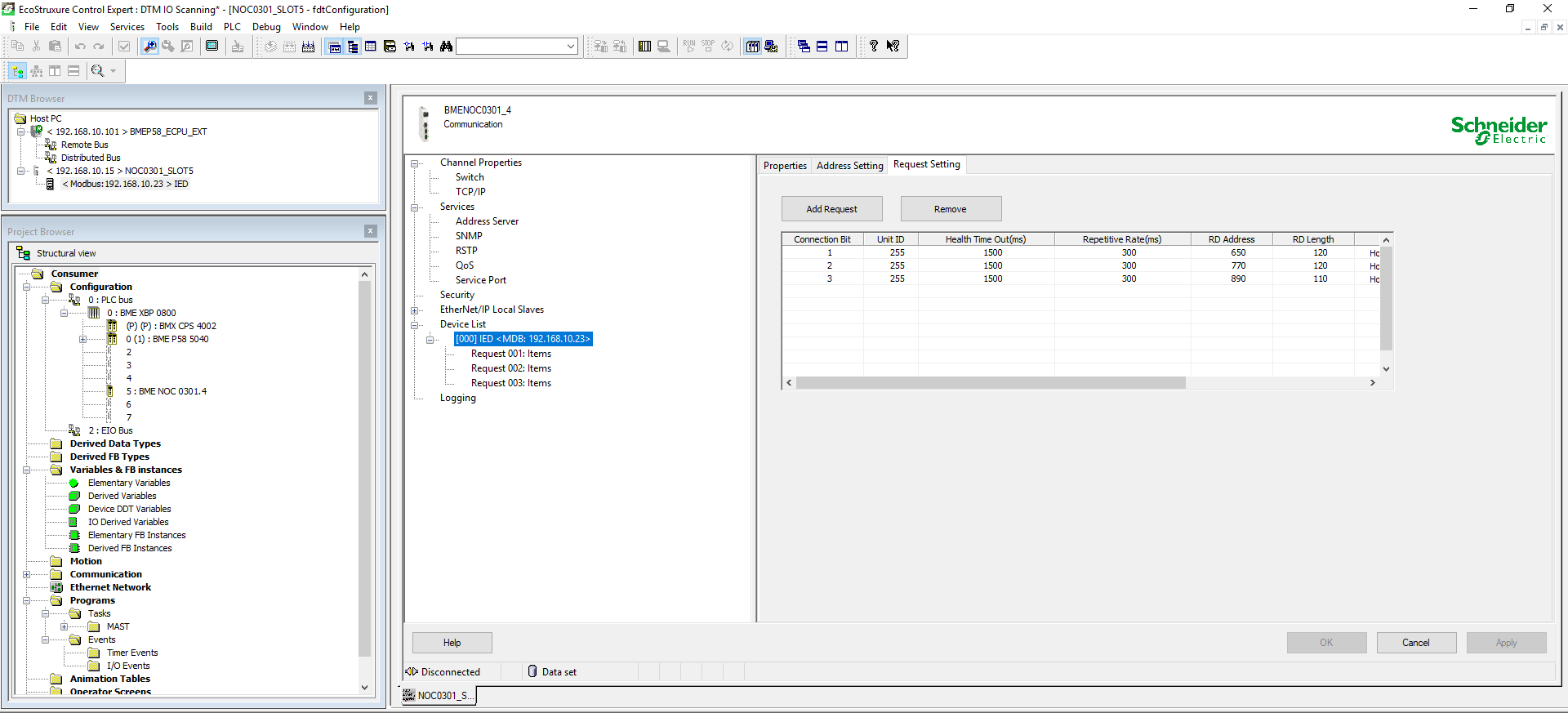Select the NOC0301_S... window tab at bottom
The width and height of the screenshot is (1568, 713).
click(x=439, y=696)
